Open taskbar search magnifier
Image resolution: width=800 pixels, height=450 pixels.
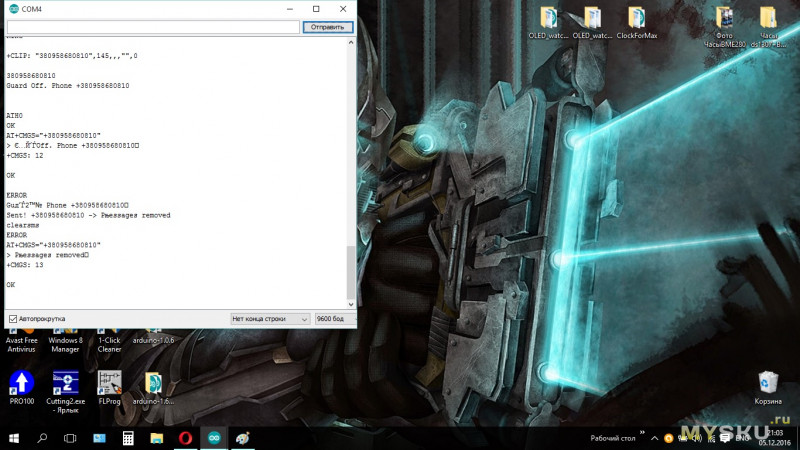42,438
